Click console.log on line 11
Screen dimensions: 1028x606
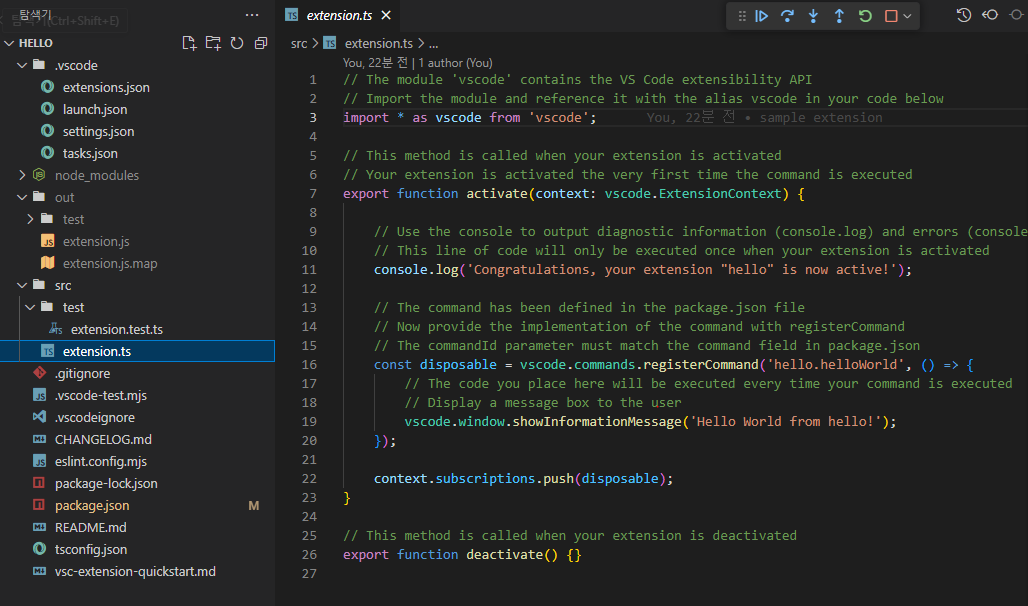[x=416, y=270]
